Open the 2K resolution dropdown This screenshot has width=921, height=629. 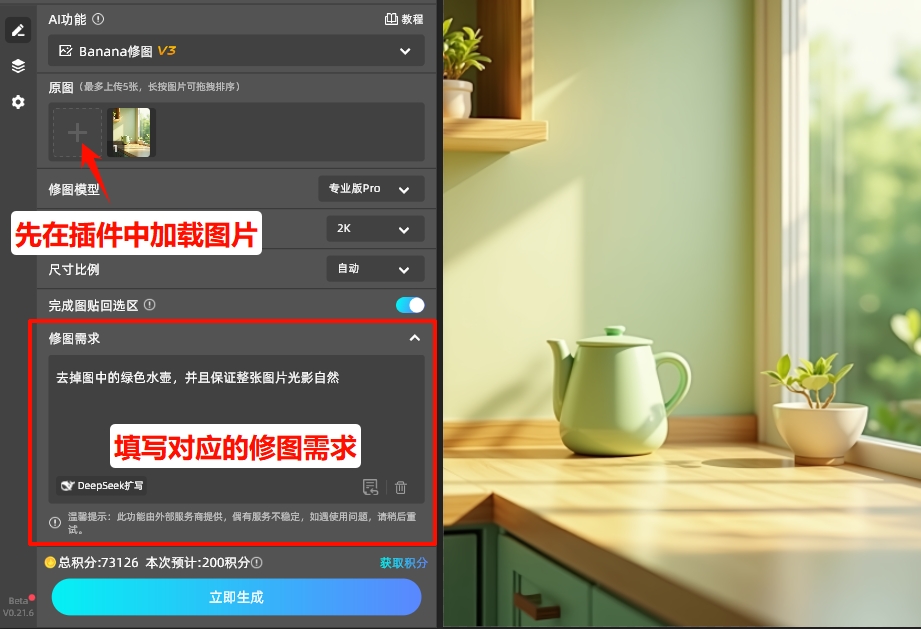coord(375,228)
